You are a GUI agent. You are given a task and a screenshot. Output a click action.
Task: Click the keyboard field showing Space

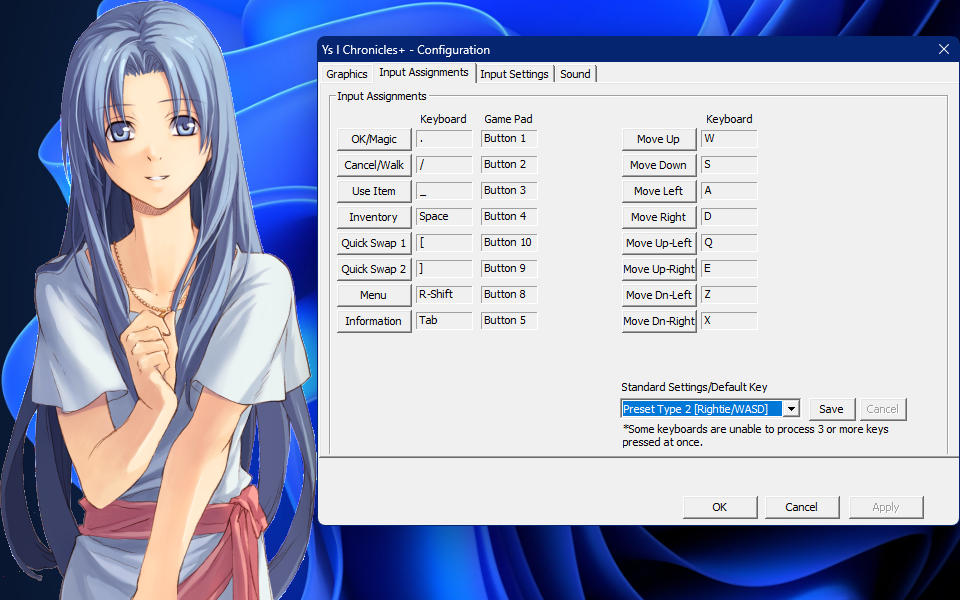pyautogui.click(x=444, y=217)
